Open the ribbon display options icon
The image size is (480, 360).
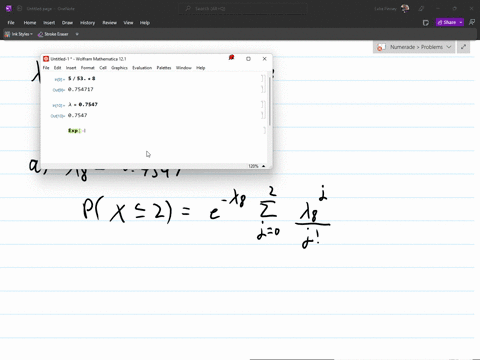click(472, 22)
